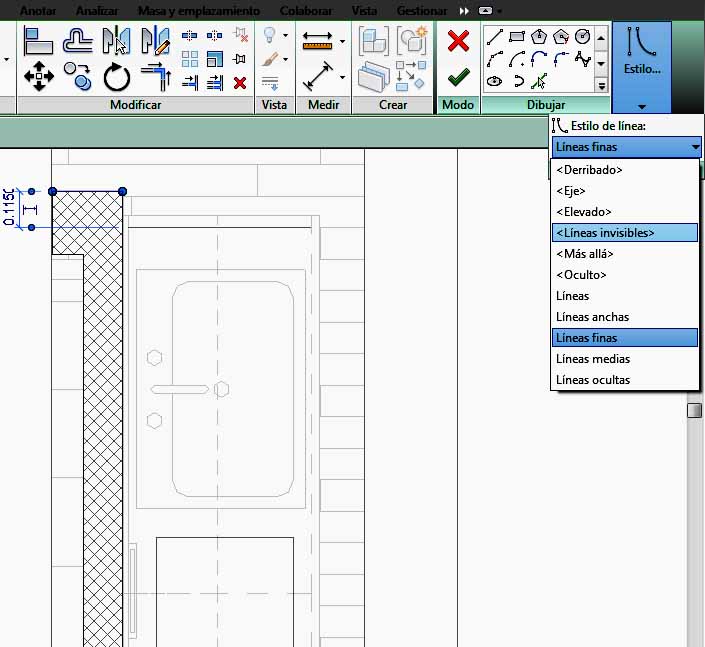The height and width of the screenshot is (647, 705).
Task: Choose the Offset tool
Action: pos(77,41)
